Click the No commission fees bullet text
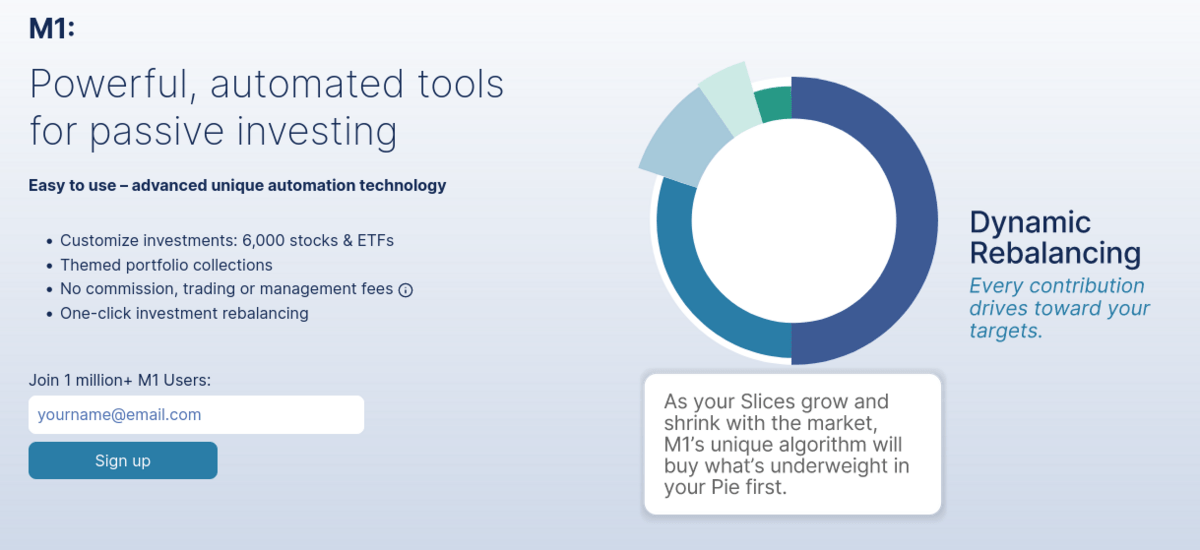1200x550 pixels. 227,289
